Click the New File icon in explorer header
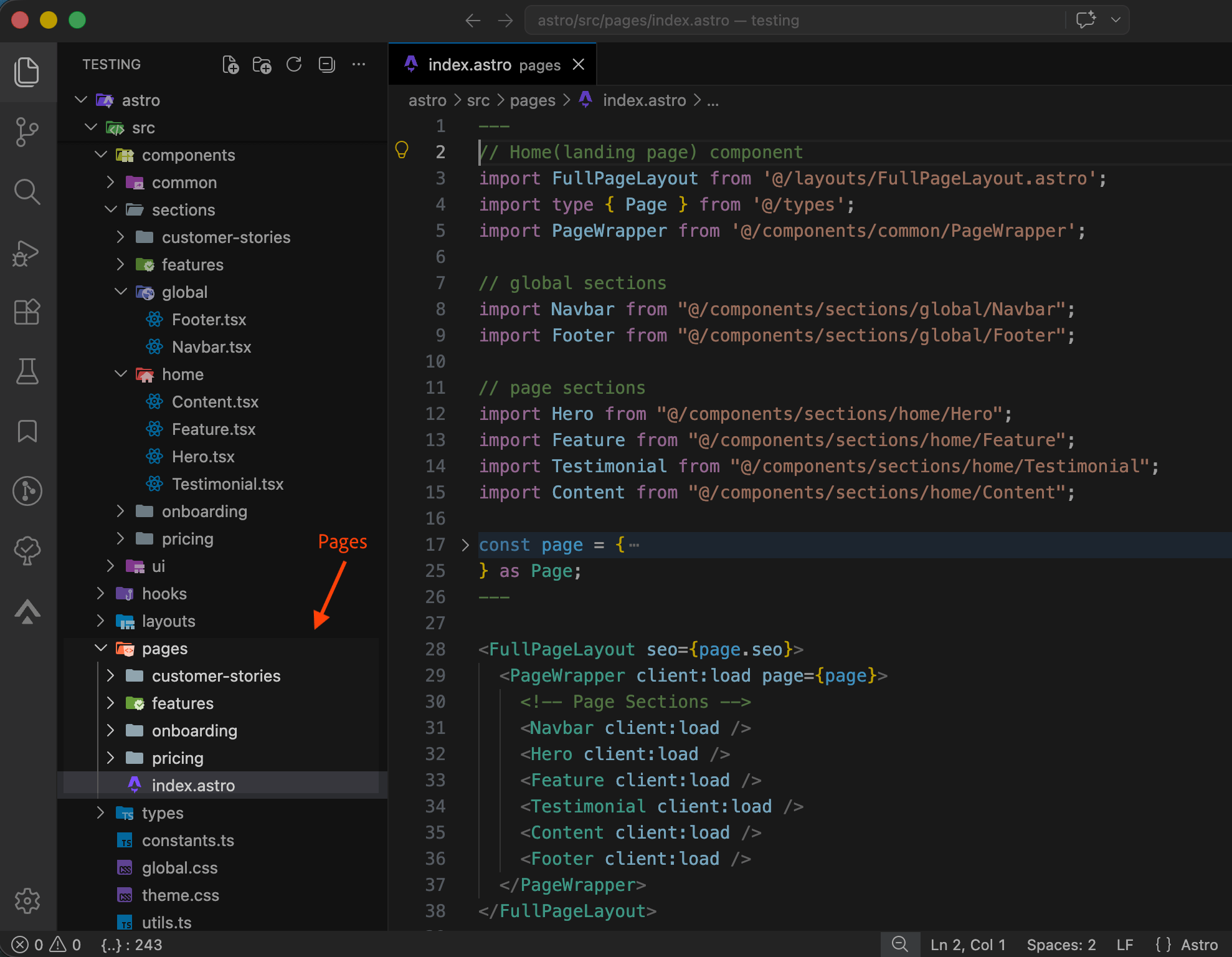The width and height of the screenshot is (1232, 957). [x=230, y=64]
